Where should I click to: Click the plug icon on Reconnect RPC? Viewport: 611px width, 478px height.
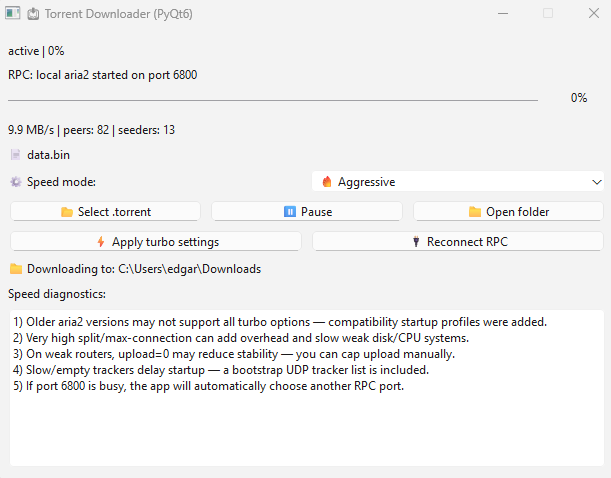415,242
